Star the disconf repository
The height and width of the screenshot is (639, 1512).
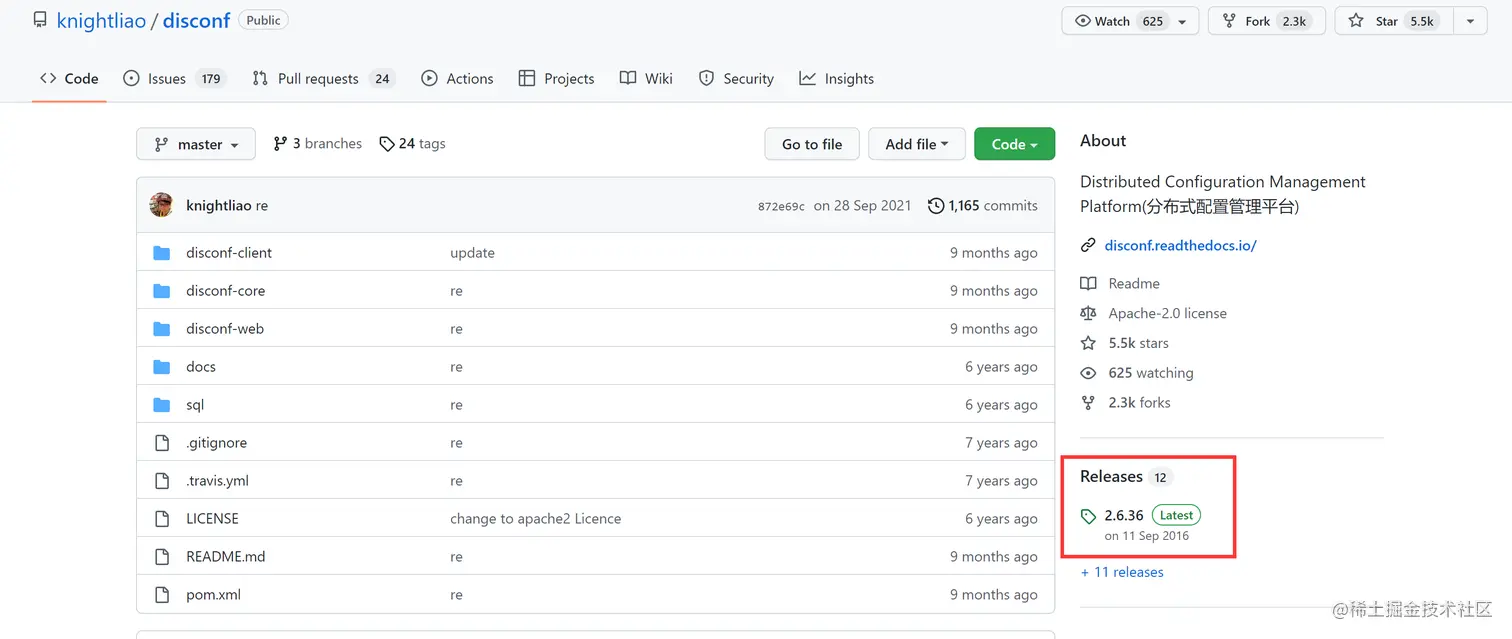click(x=1393, y=21)
